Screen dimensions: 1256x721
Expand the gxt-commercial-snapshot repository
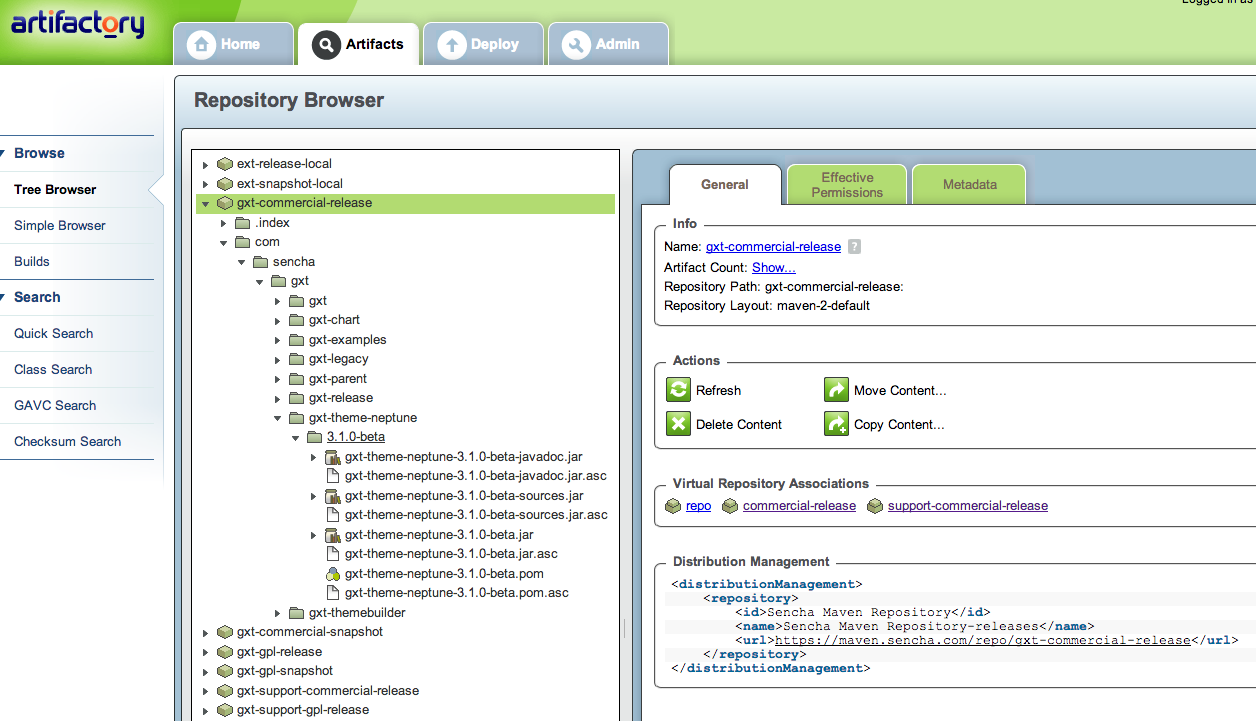[206, 632]
